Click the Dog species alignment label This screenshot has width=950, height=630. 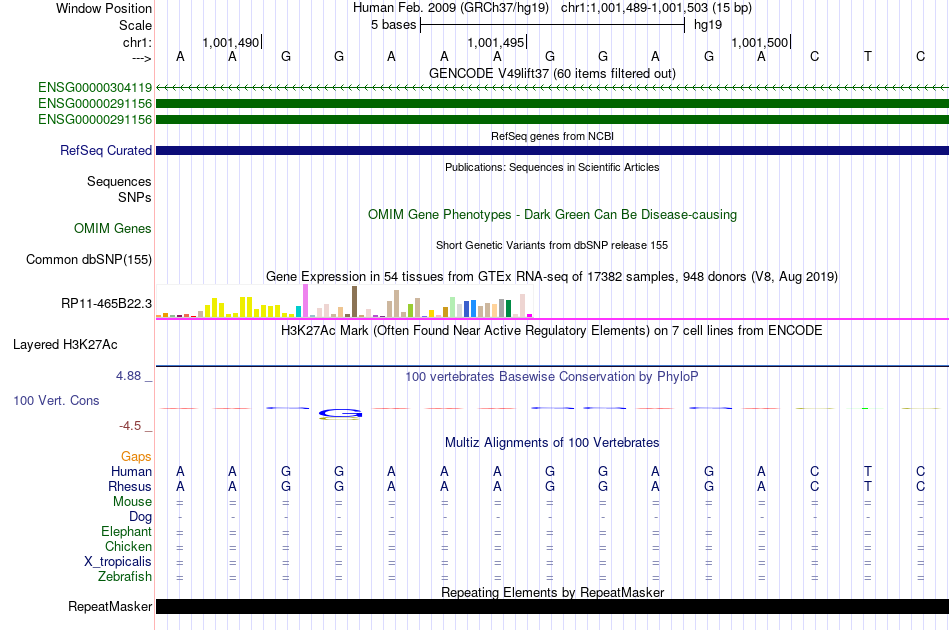(x=140, y=517)
